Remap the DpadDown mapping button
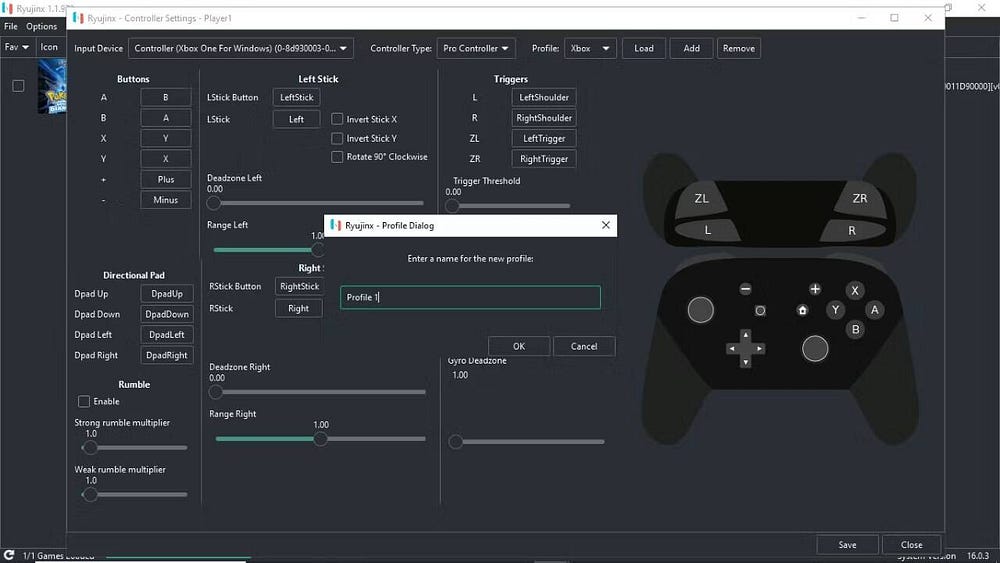The height and width of the screenshot is (563, 1000). tap(166, 314)
